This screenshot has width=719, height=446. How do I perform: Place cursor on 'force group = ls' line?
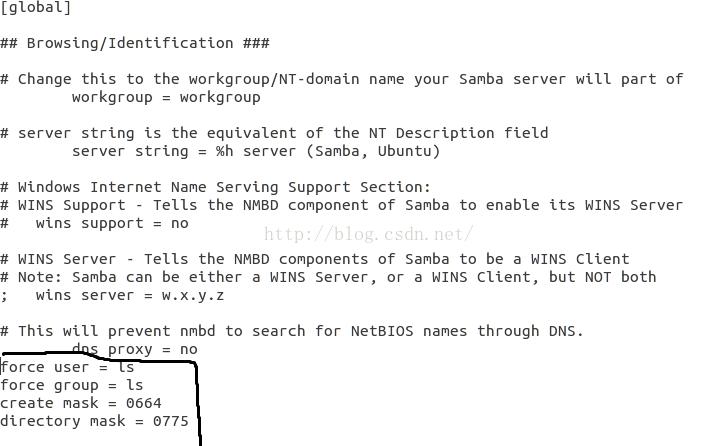point(72,385)
